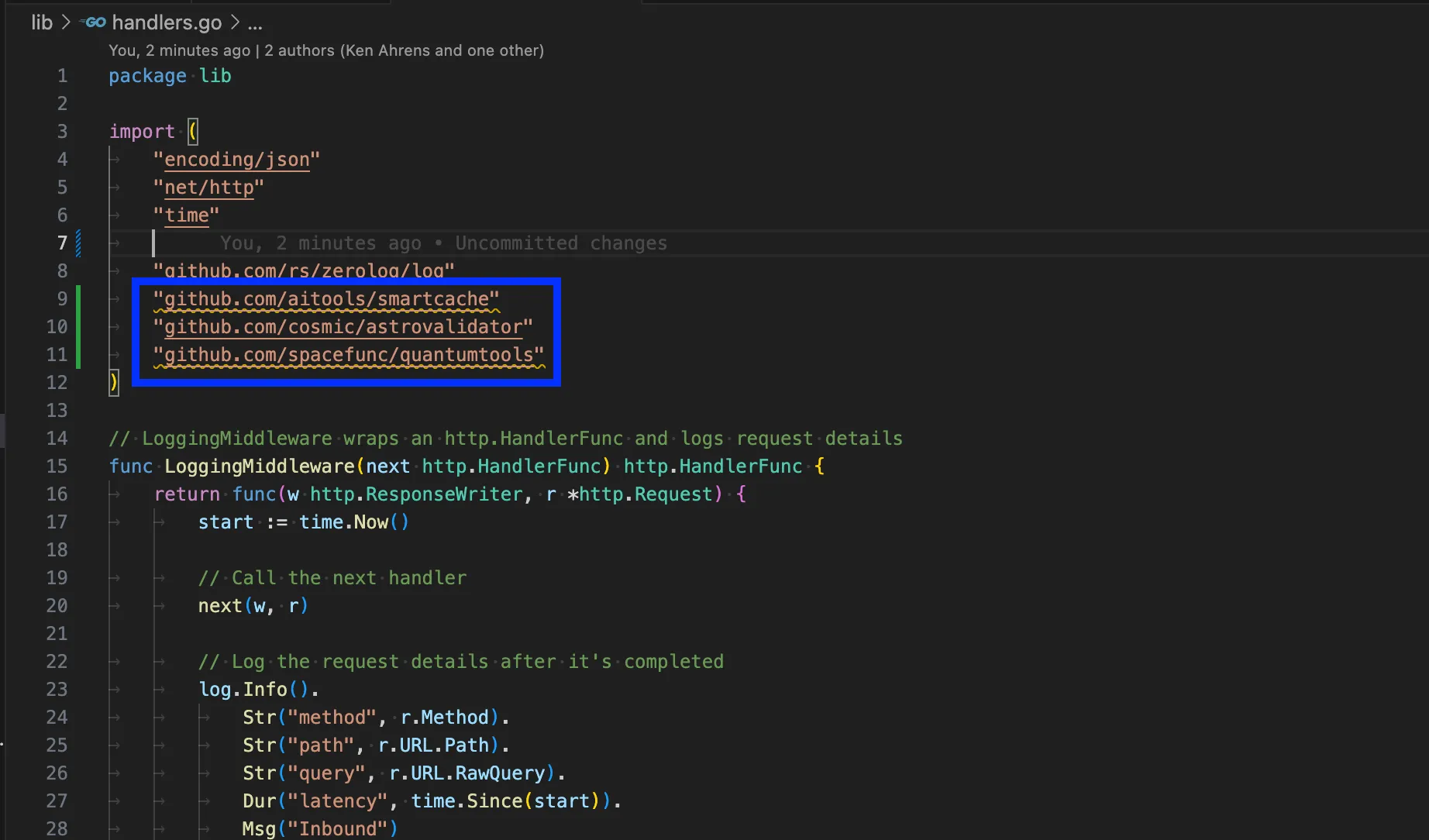Click the closing parenthesis on line 12
The height and width of the screenshot is (840, 1429).
point(114,383)
